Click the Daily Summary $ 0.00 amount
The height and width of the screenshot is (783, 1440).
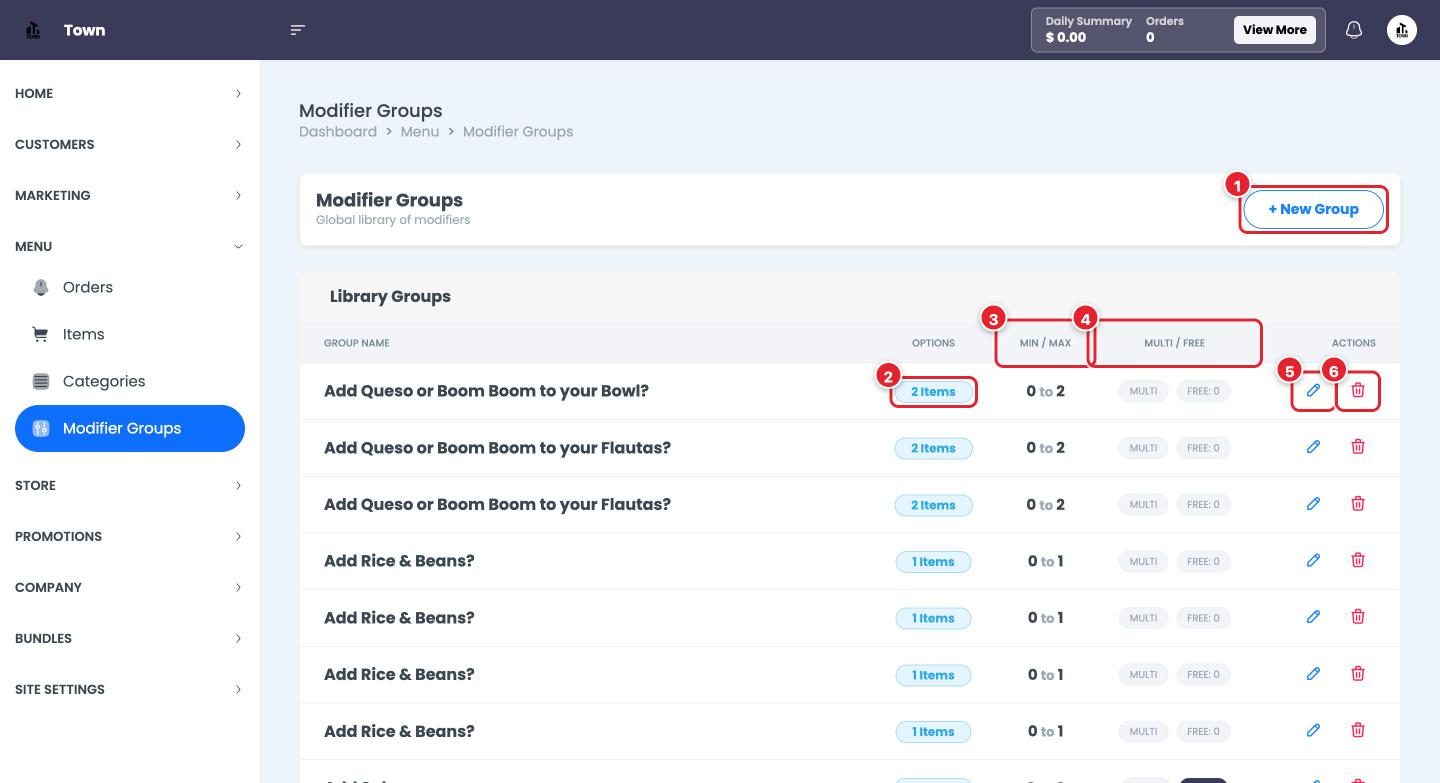tap(1066, 37)
